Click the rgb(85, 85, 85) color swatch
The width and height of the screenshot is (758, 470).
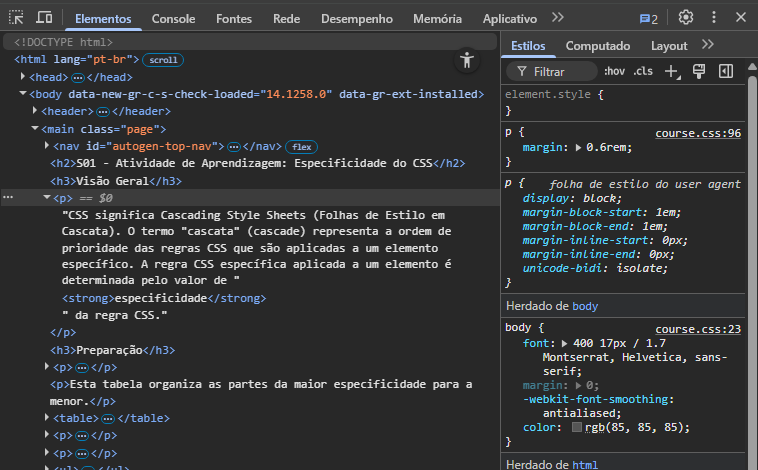pyautogui.click(x=577, y=427)
